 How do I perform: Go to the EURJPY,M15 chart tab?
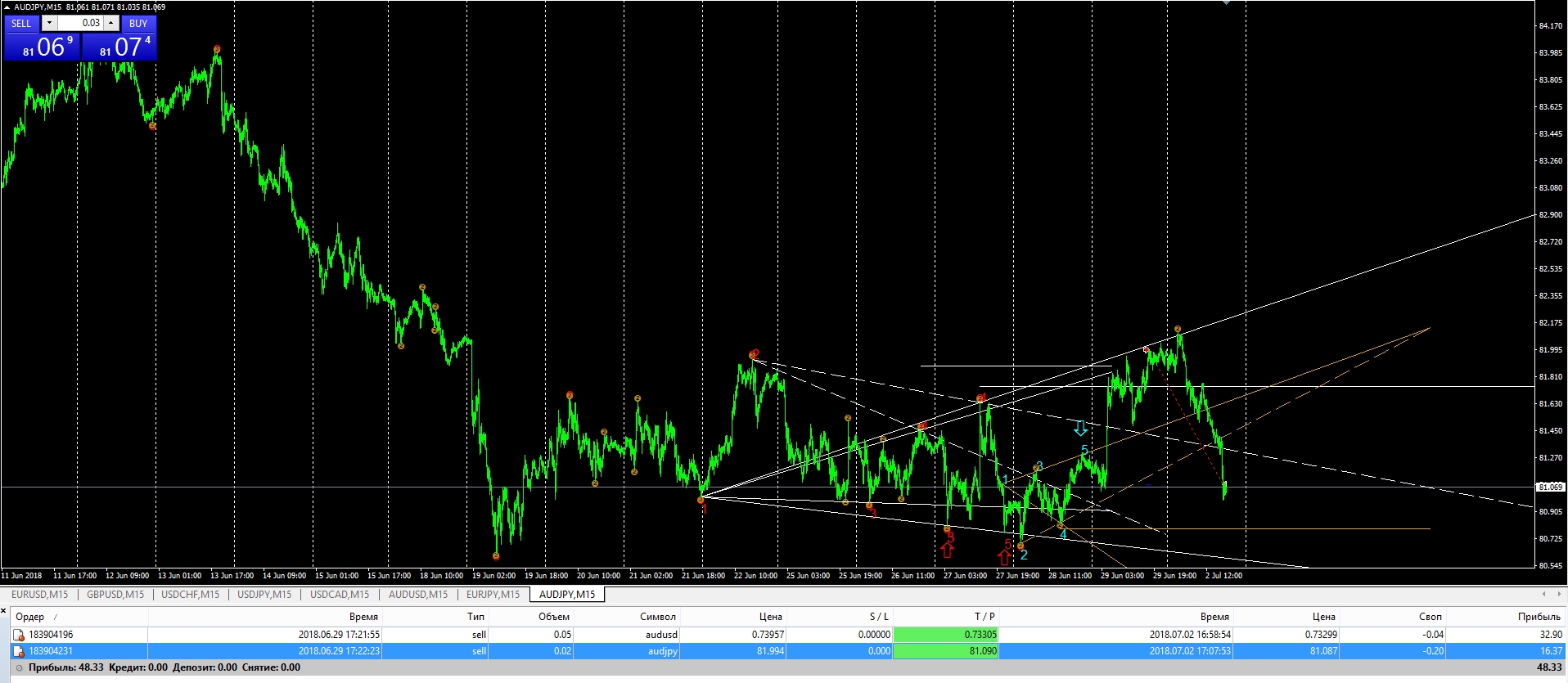pos(493,595)
